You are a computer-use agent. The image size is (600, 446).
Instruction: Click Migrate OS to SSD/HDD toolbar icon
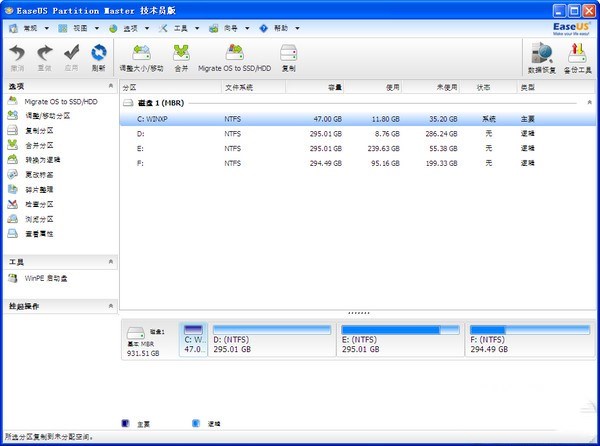pos(234,56)
